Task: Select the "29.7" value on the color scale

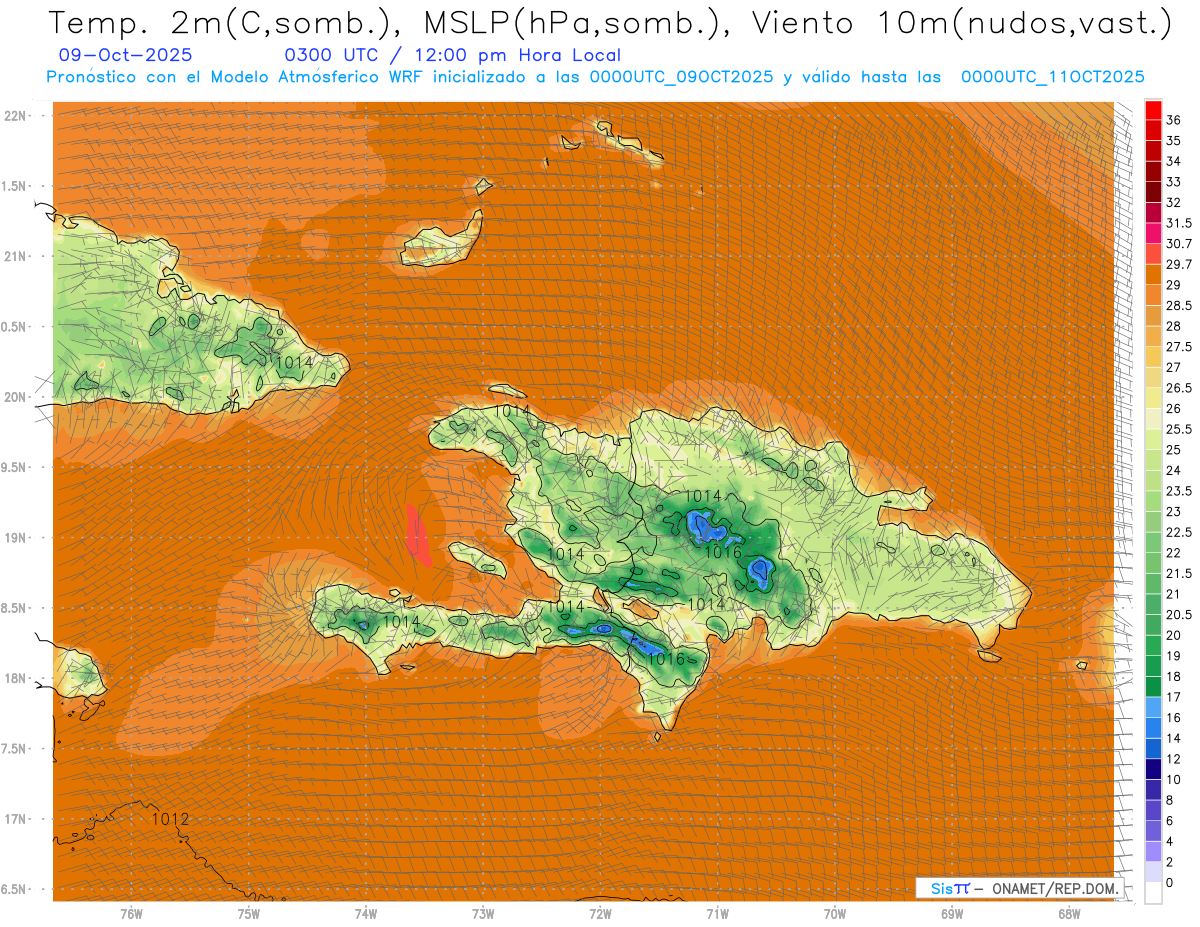Action: coord(1178,264)
